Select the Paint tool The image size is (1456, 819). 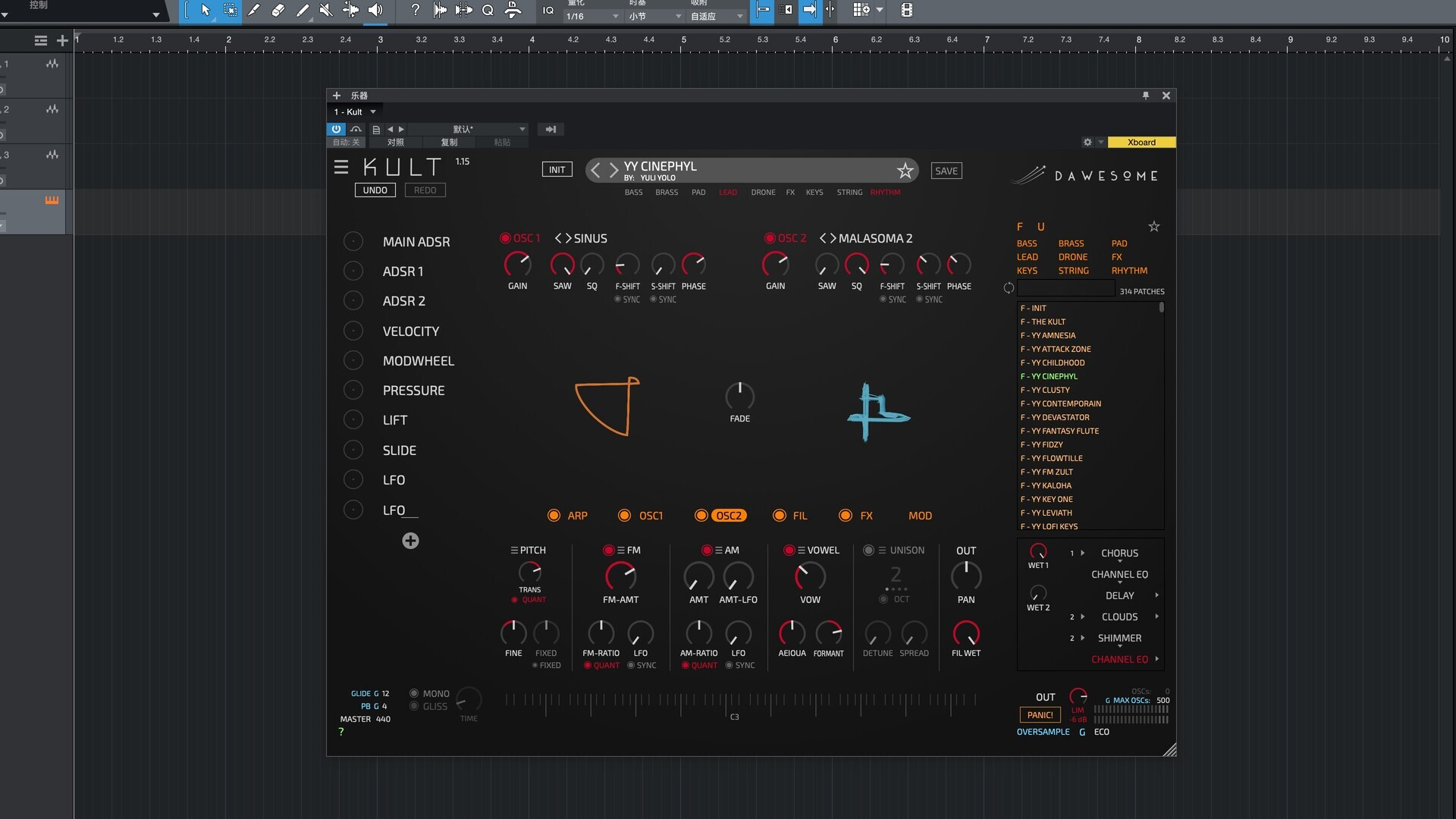302,11
